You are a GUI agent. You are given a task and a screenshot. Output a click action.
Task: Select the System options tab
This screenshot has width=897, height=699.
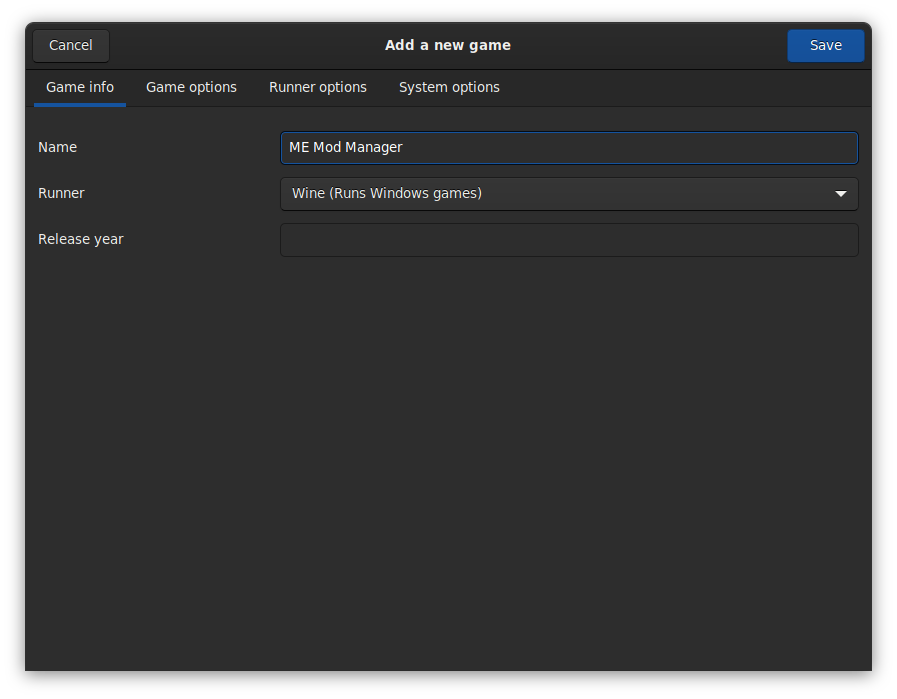449,88
